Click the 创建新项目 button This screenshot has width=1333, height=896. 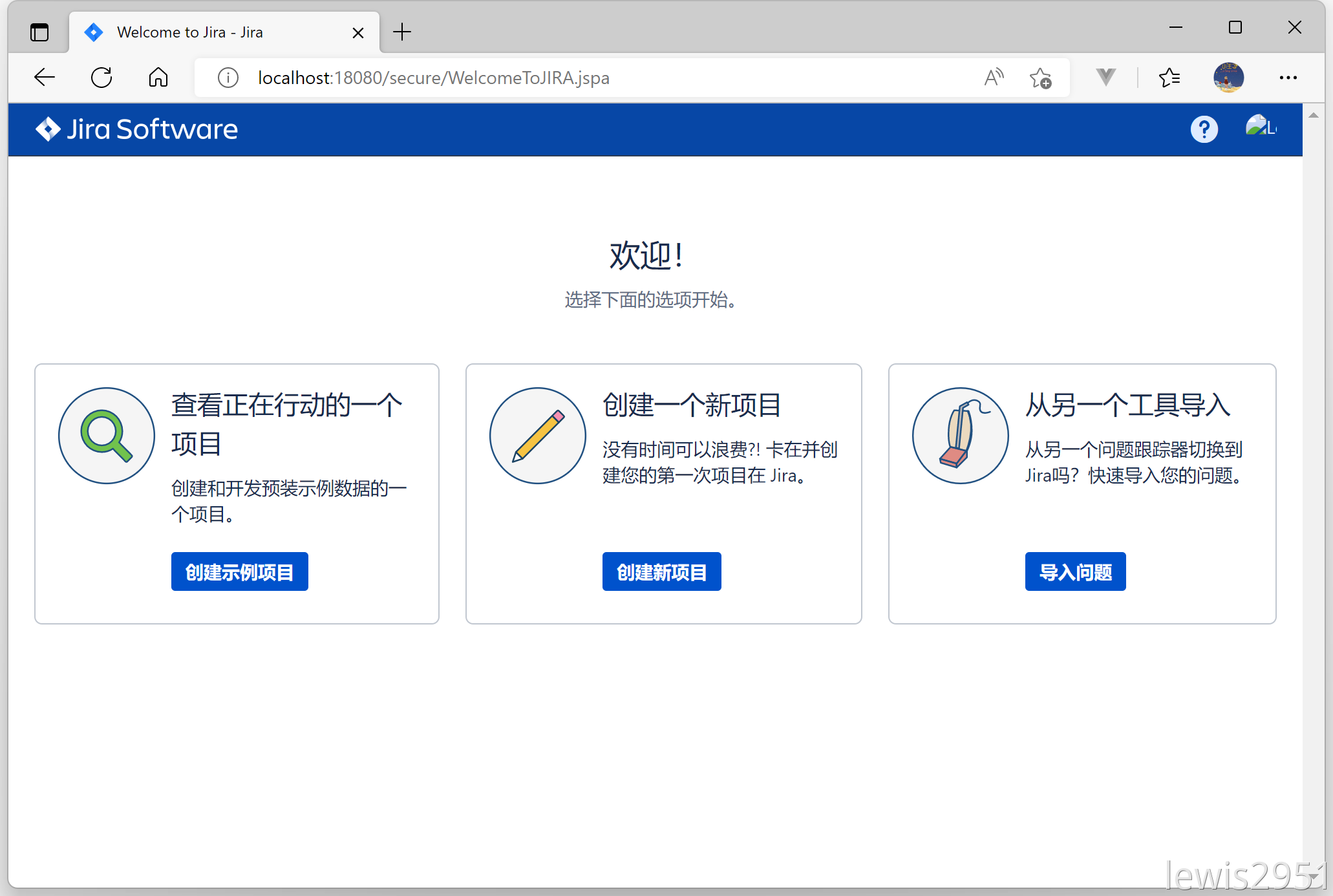[662, 571]
